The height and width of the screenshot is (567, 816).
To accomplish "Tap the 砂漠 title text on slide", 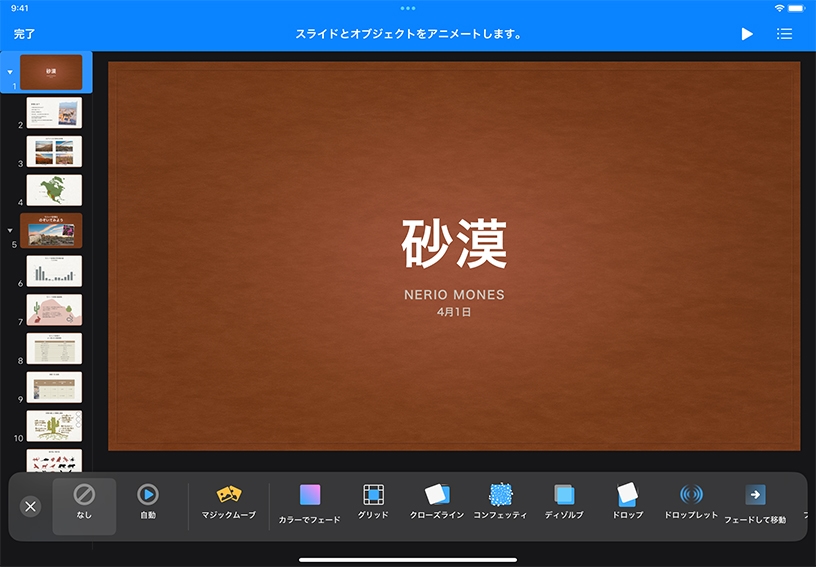I will pos(454,245).
